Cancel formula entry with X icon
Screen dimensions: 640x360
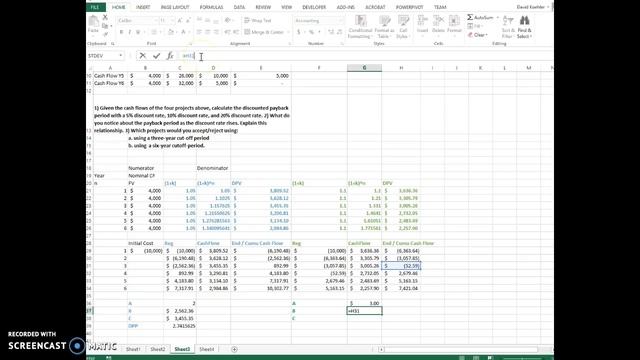tap(142, 56)
